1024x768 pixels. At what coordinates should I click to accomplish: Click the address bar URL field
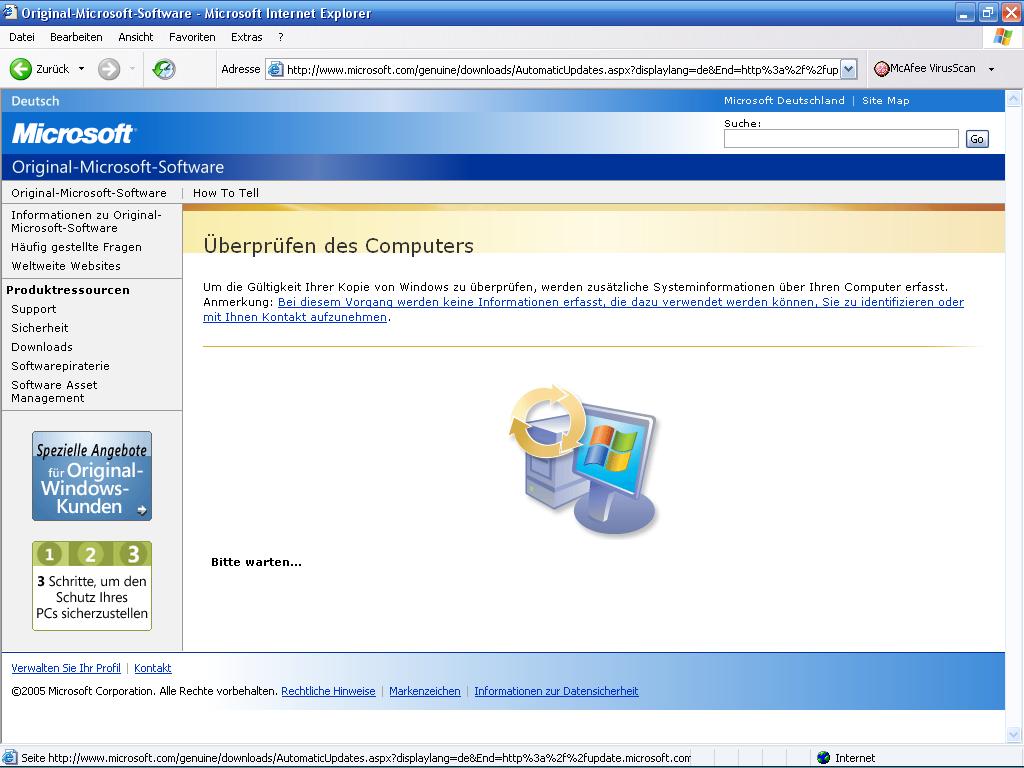point(562,69)
